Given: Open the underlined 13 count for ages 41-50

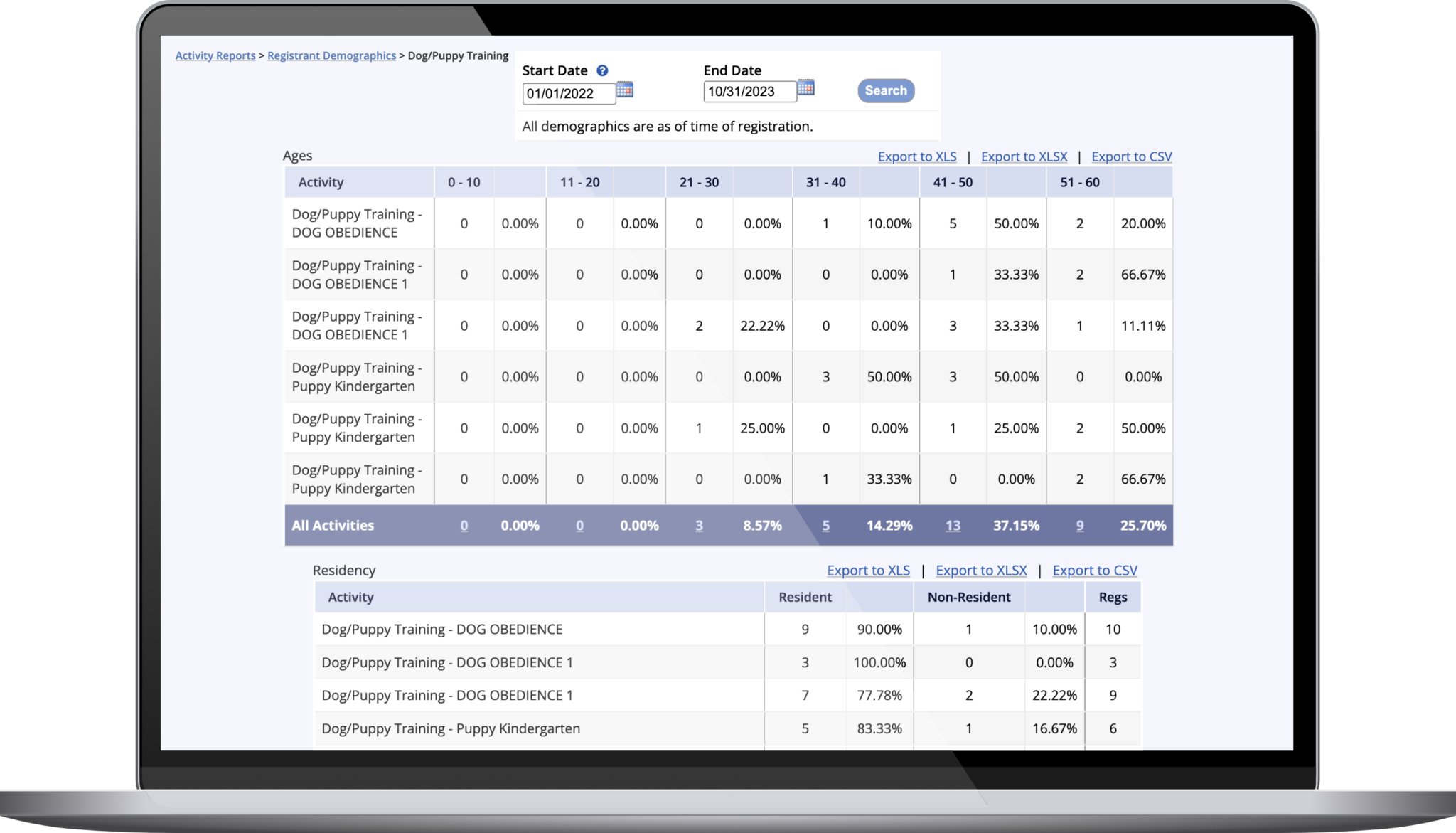Looking at the screenshot, I should tap(953, 526).
